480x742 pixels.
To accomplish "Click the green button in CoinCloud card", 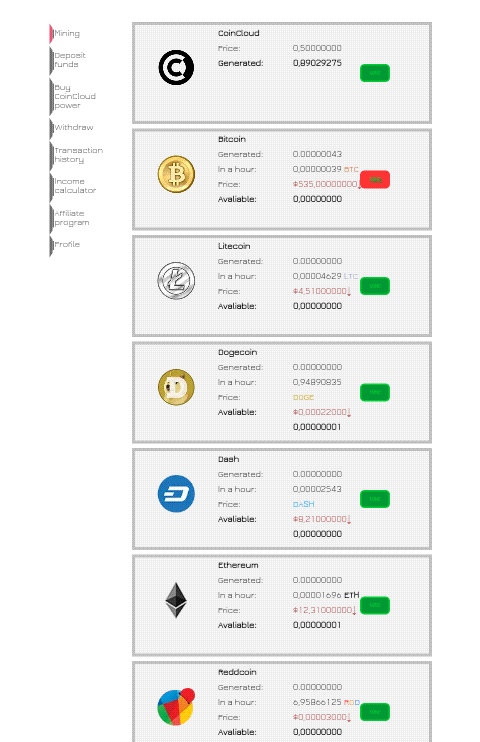I will tap(375, 73).
